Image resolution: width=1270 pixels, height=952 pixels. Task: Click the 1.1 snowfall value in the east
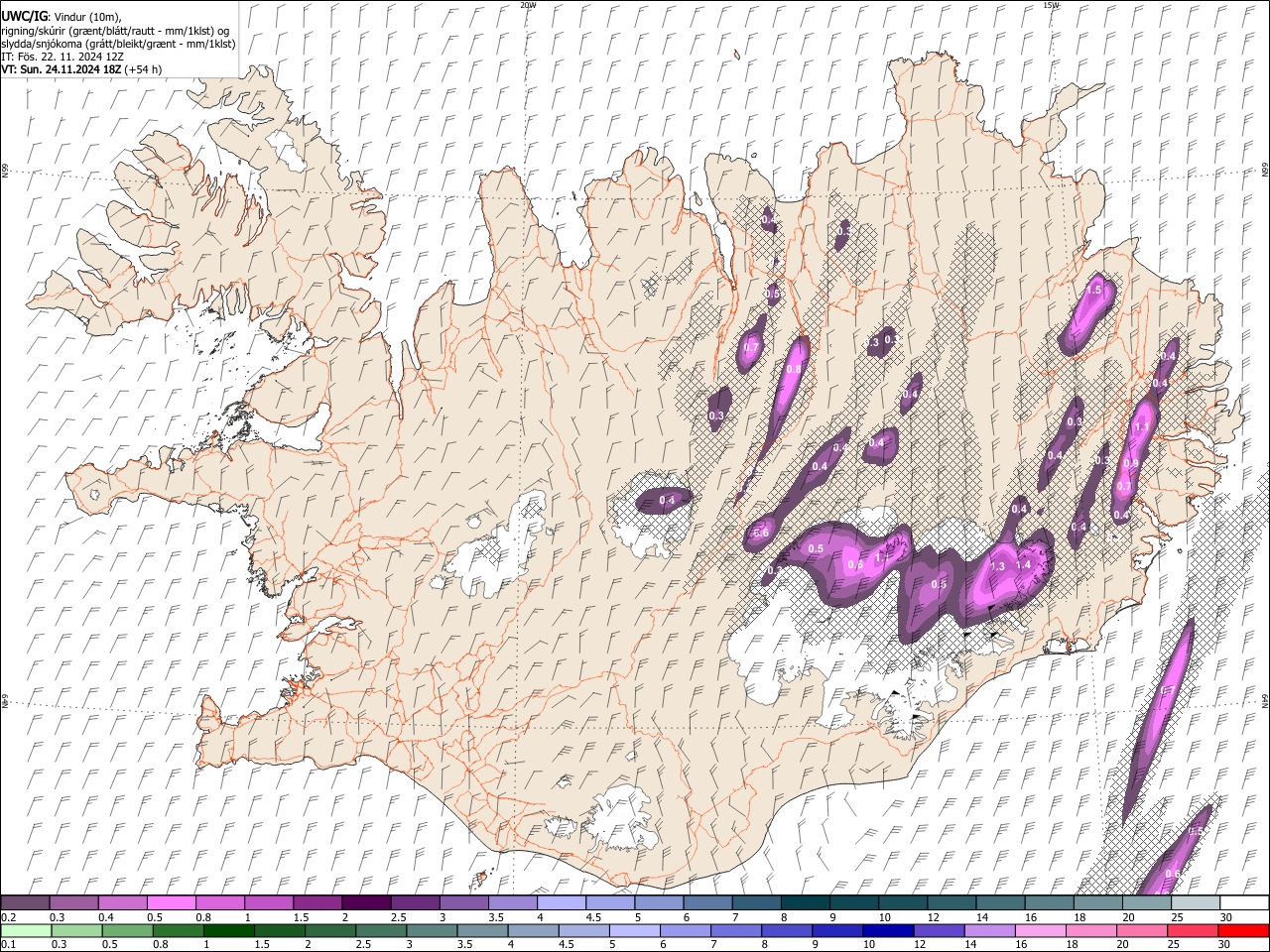tap(1141, 427)
